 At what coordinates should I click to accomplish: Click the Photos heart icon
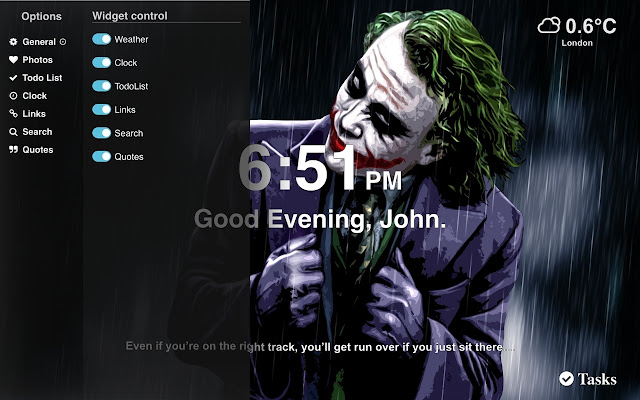point(13,60)
